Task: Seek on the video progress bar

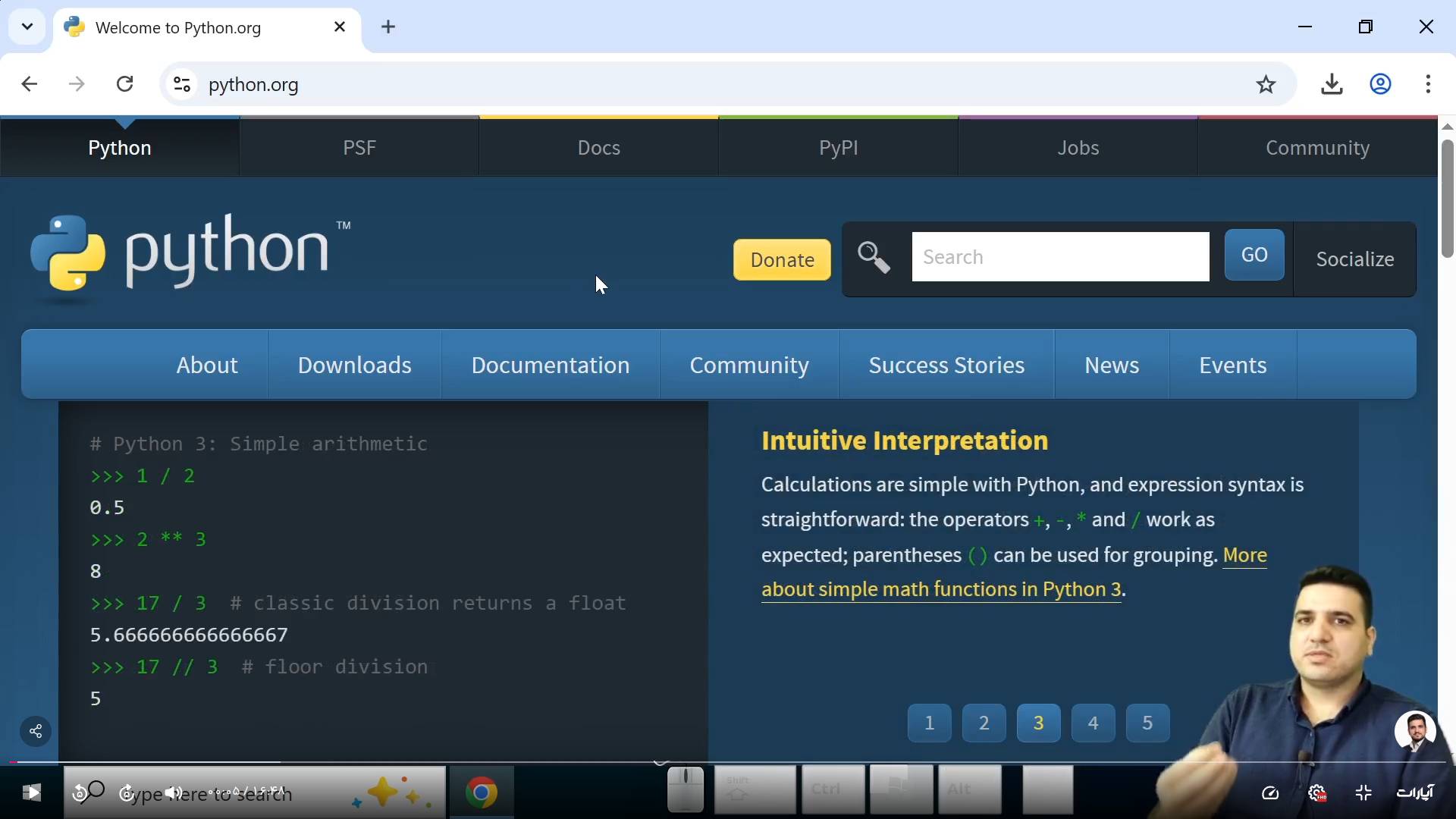Action: (728, 761)
